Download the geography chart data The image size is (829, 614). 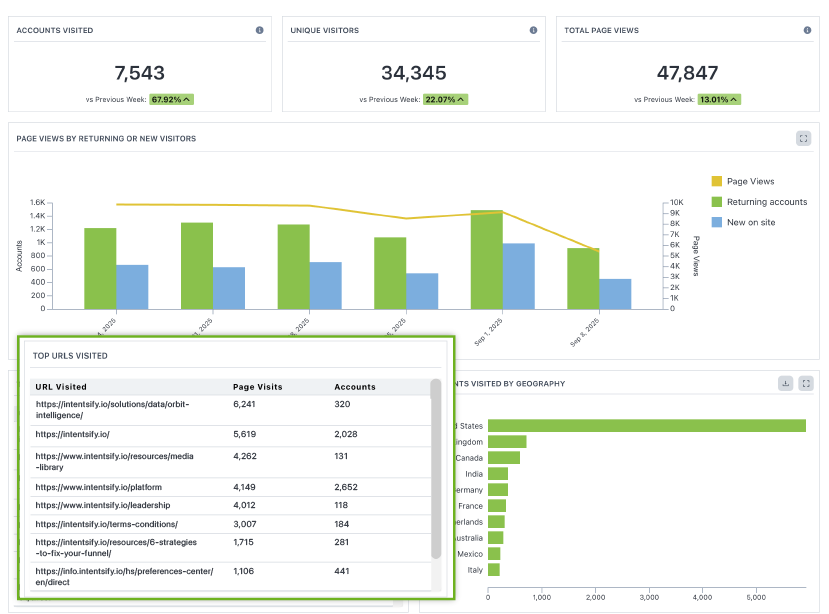point(786,383)
